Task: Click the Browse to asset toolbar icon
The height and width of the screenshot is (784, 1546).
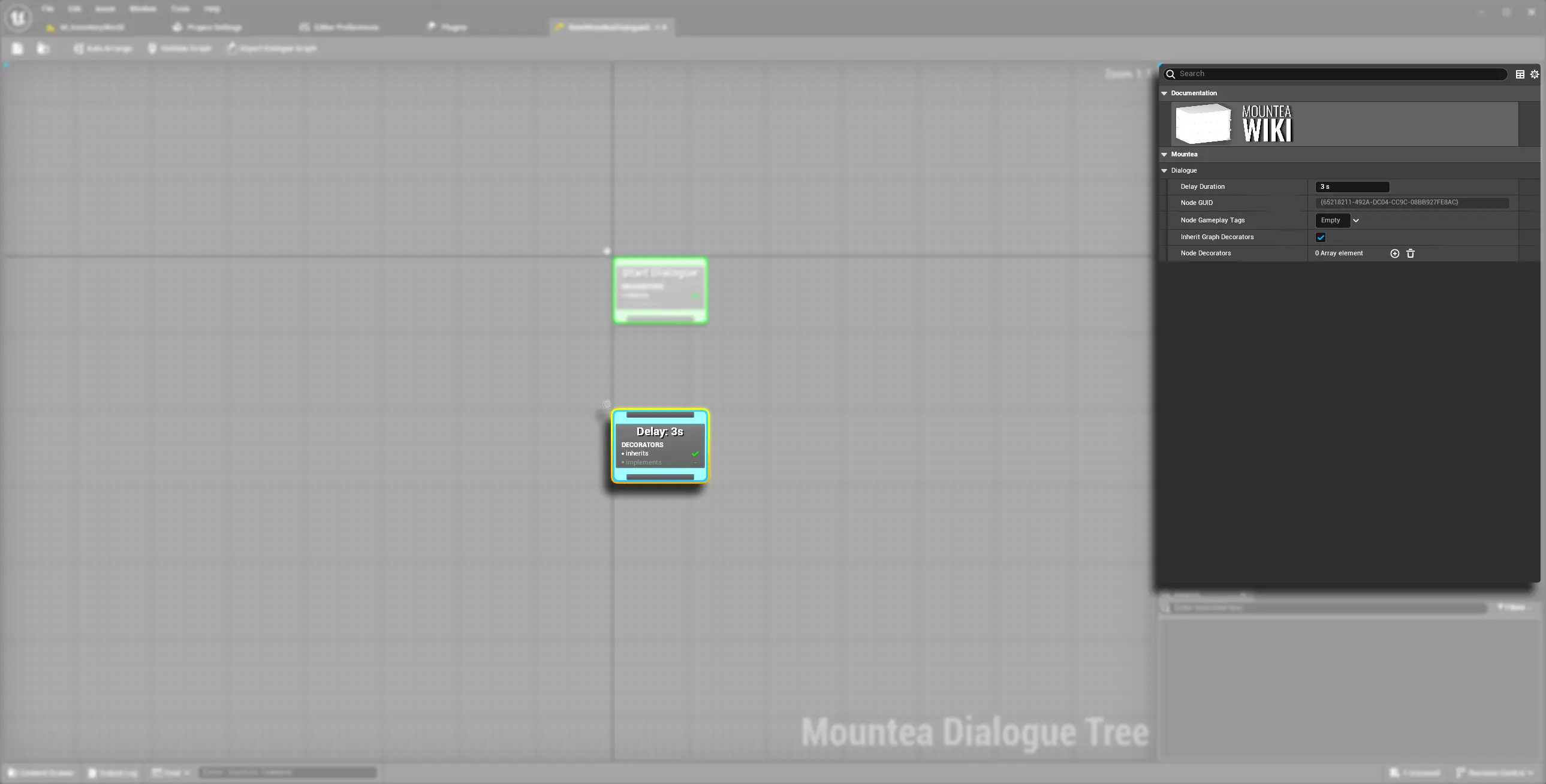Action: (x=43, y=49)
